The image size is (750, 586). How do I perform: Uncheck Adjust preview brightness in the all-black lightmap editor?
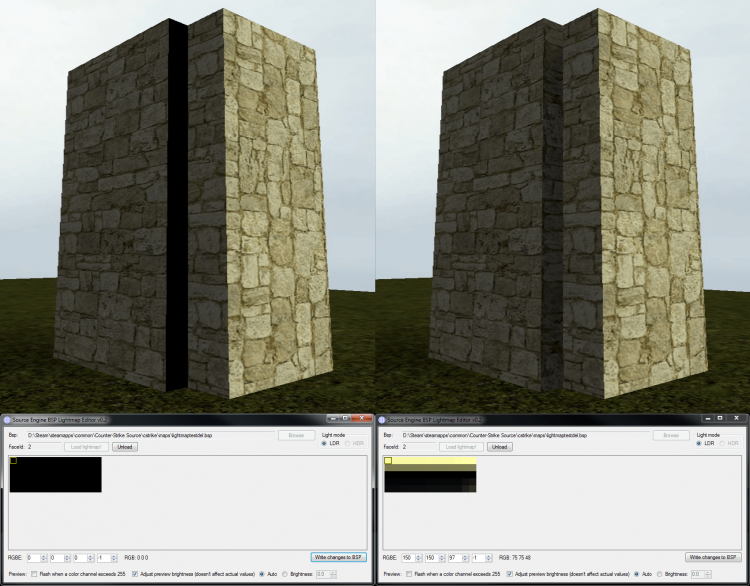(x=135, y=574)
